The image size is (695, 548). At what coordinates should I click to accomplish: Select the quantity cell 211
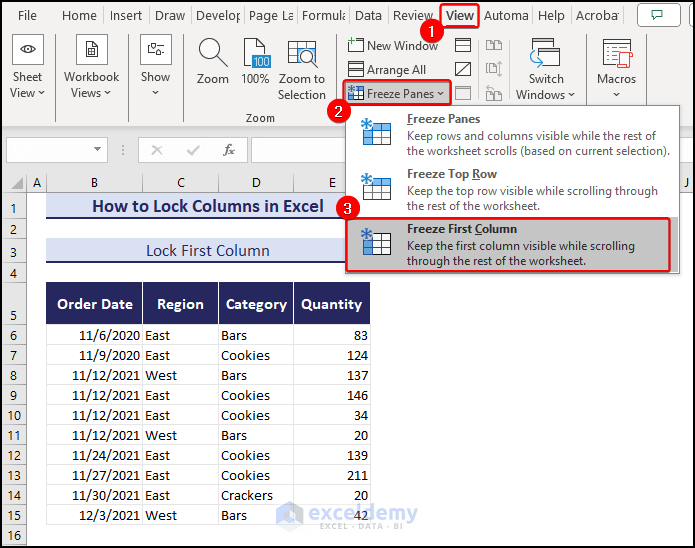(332, 475)
